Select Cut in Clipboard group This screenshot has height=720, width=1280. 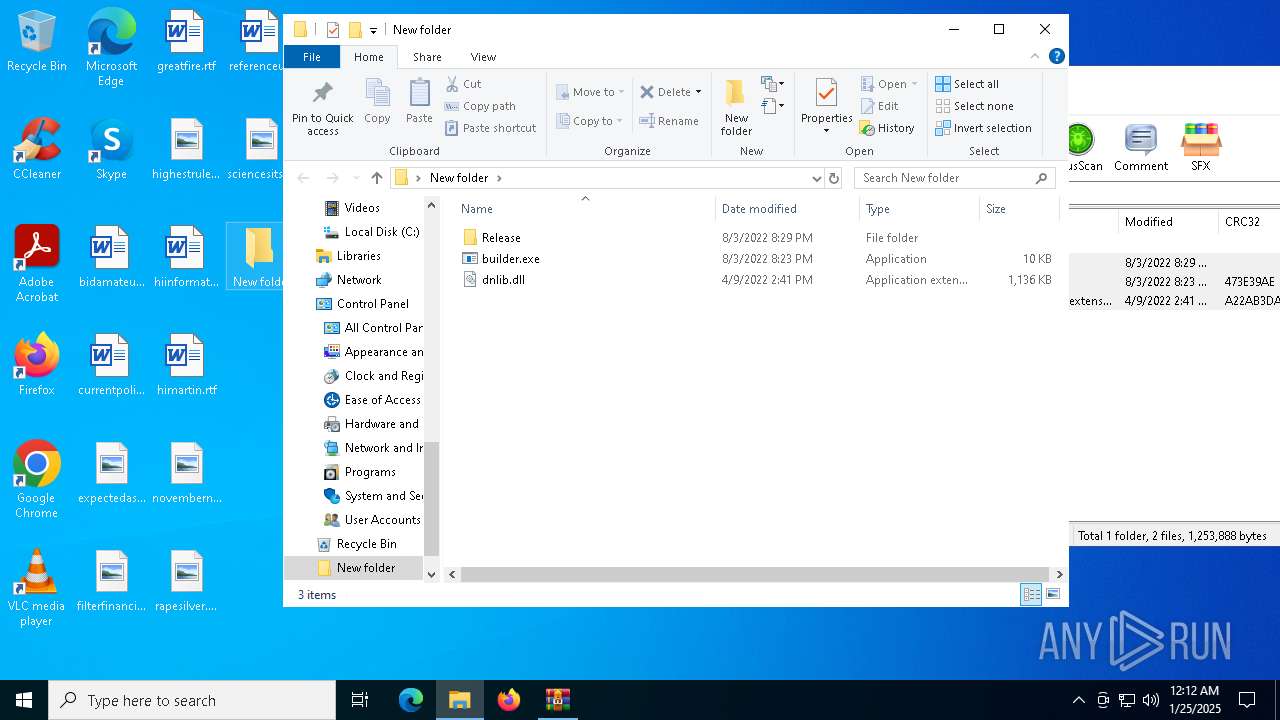coord(463,84)
